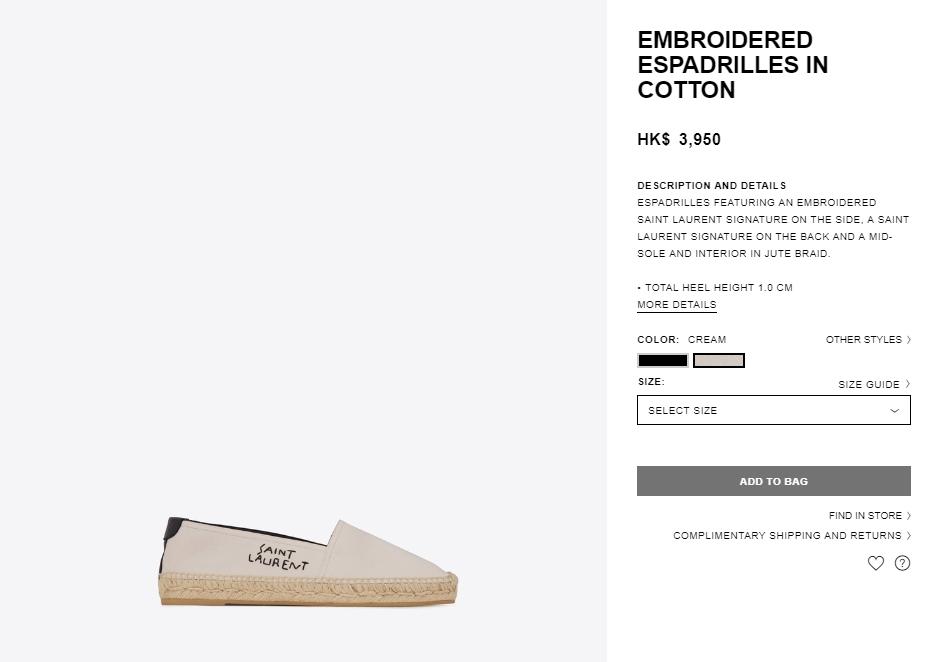Choose the black color swatch
This screenshot has height=662, width=925.
pyautogui.click(x=662, y=361)
